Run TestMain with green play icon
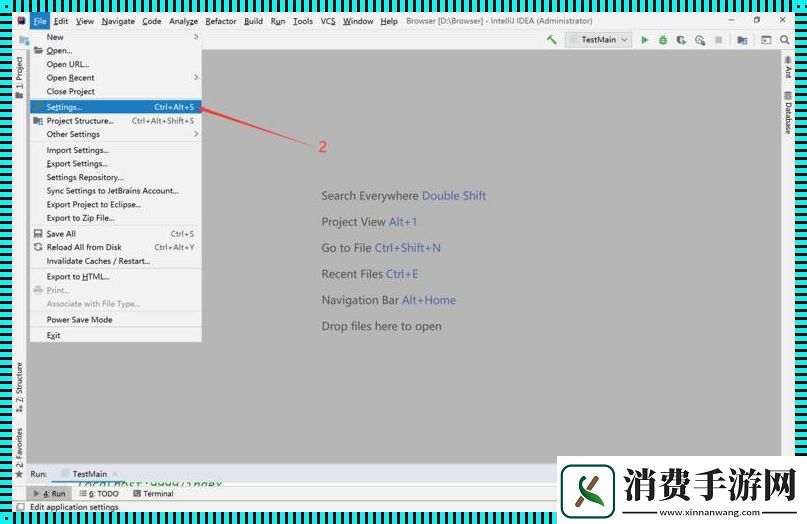 (645, 40)
